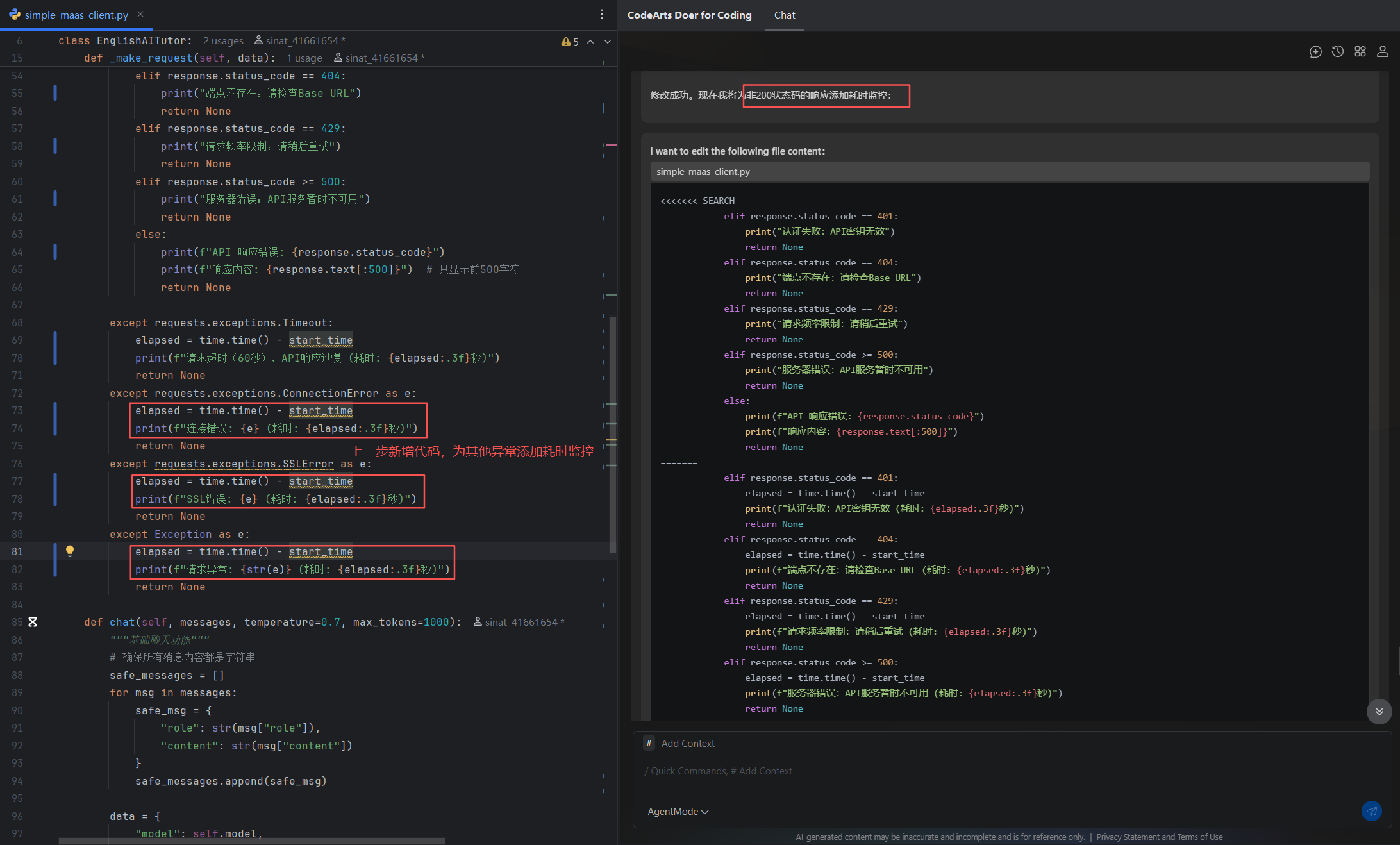
Task: Click the lightbulb quick-fix icon
Action: pos(70,551)
